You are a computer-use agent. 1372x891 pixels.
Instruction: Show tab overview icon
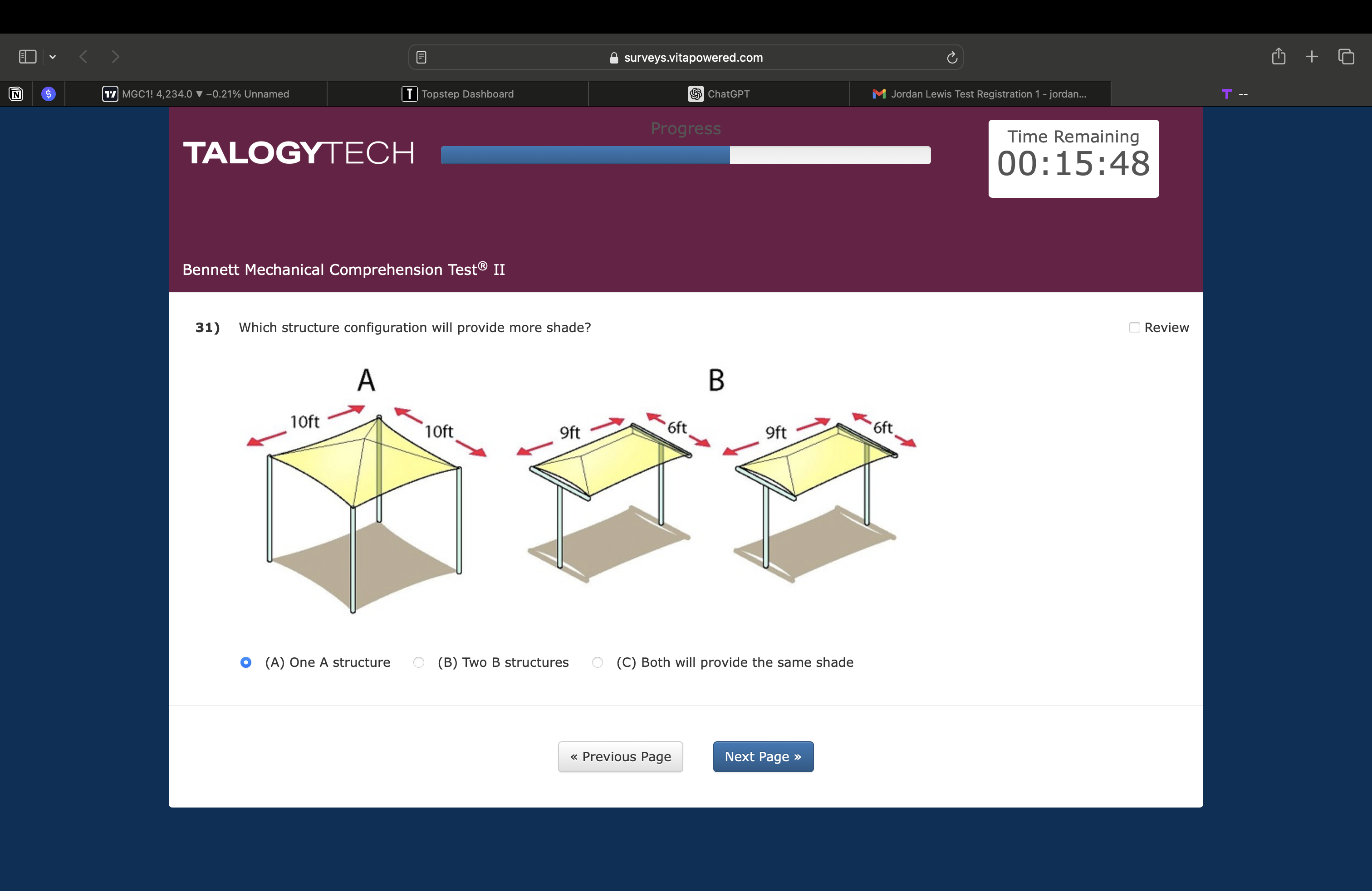coord(1346,56)
